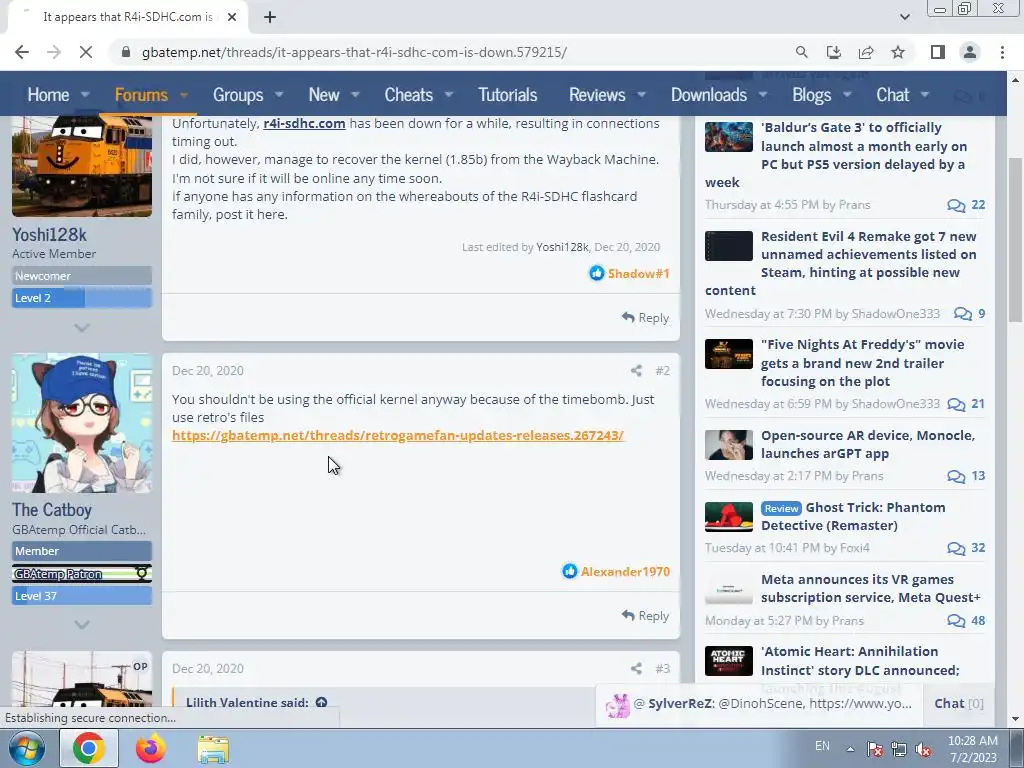Viewport: 1024px width, 768px height.
Task: Reply to The Catboy's post
Action: point(645,616)
